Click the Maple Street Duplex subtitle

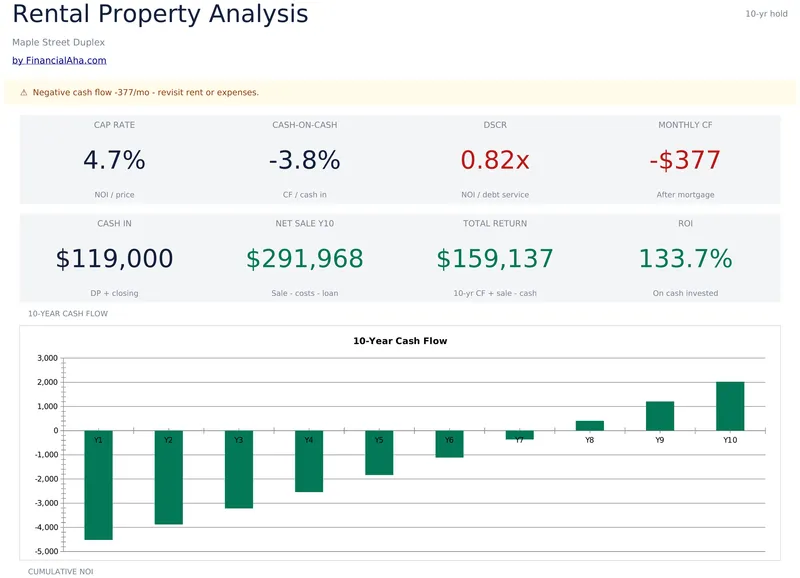pyautogui.click(x=59, y=42)
